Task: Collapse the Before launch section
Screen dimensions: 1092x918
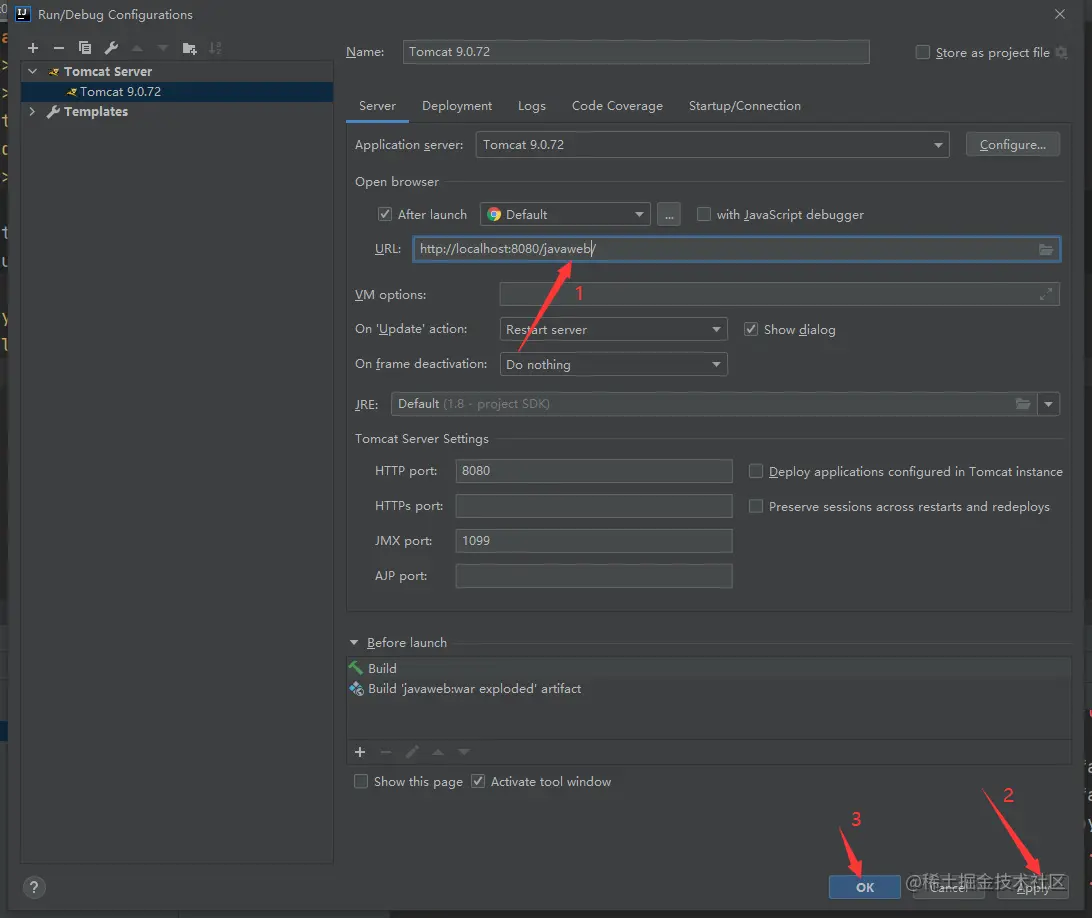Action: tap(354, 643)
